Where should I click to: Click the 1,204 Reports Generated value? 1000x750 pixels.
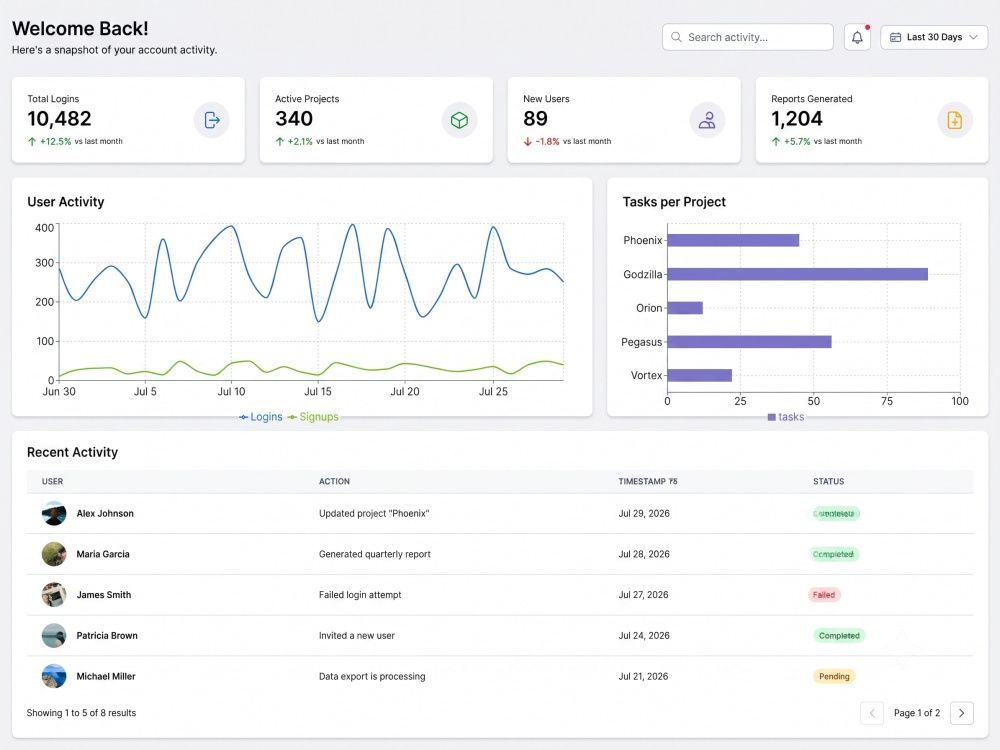pos(797,119)
